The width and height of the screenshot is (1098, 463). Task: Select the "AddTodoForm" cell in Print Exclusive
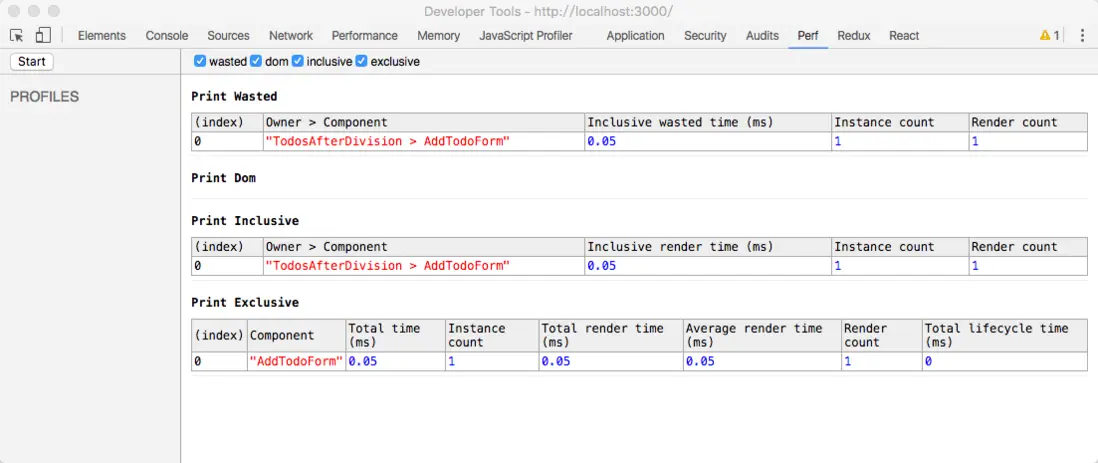click(x=296, y=361)
